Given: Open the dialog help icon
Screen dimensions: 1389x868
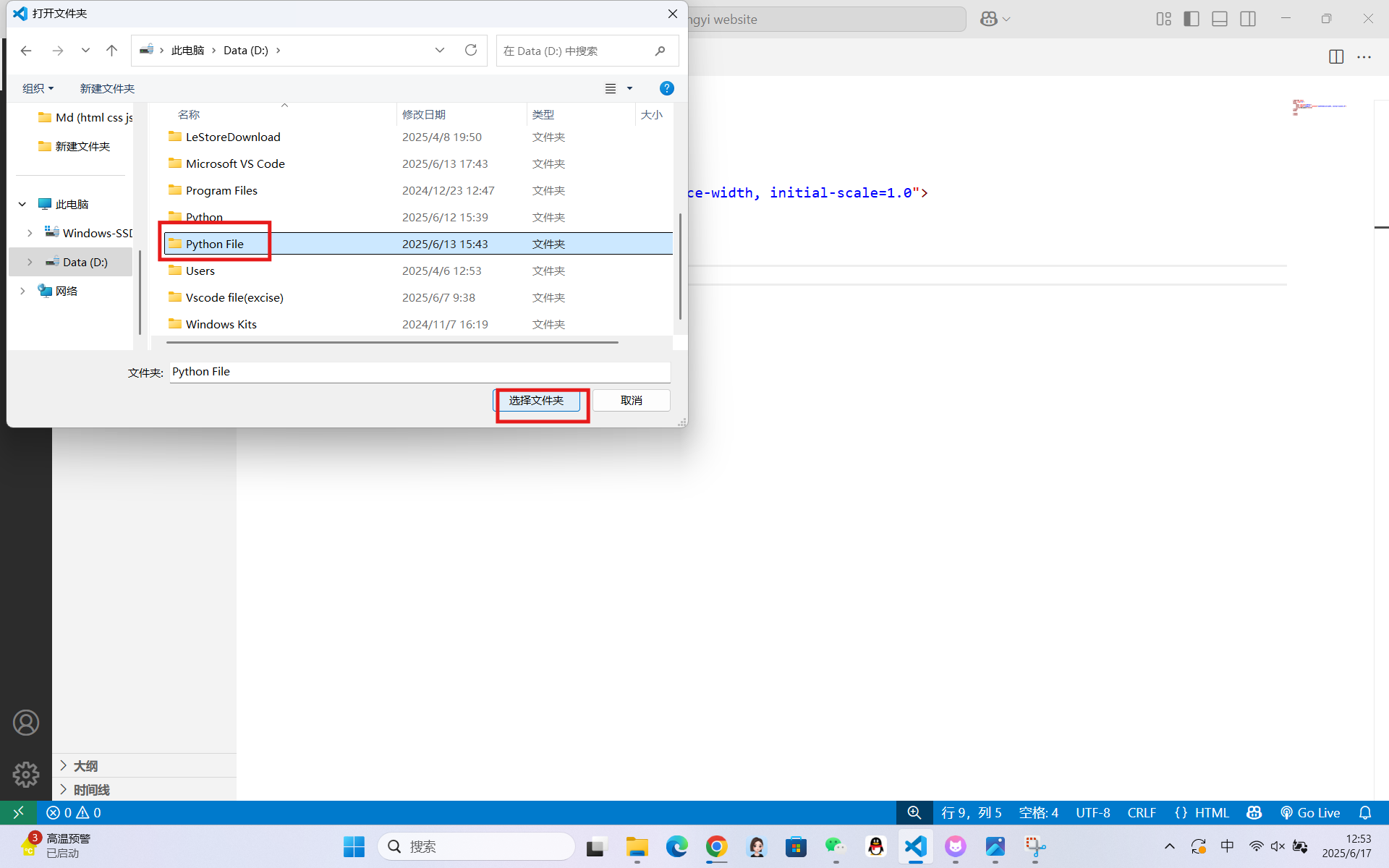Looking at the screenshot, I should pyautogui.click(x=667, y=88).
